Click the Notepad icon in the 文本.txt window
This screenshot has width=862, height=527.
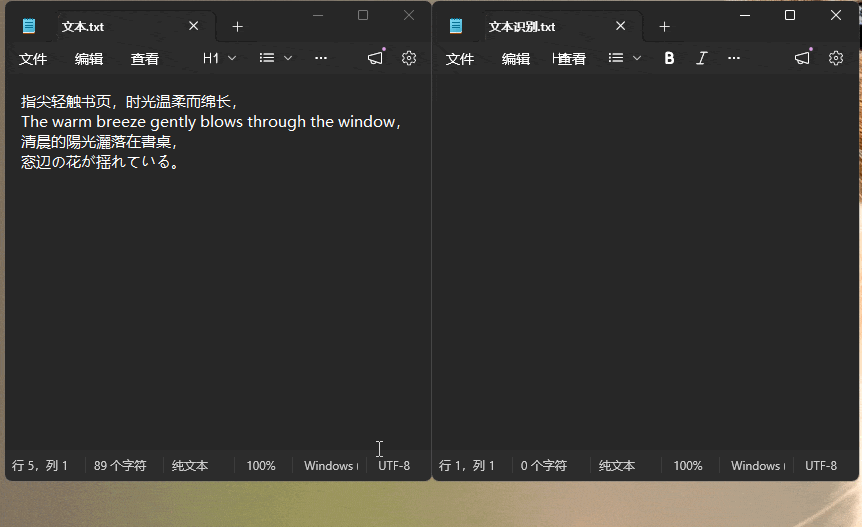coord(29,26)
